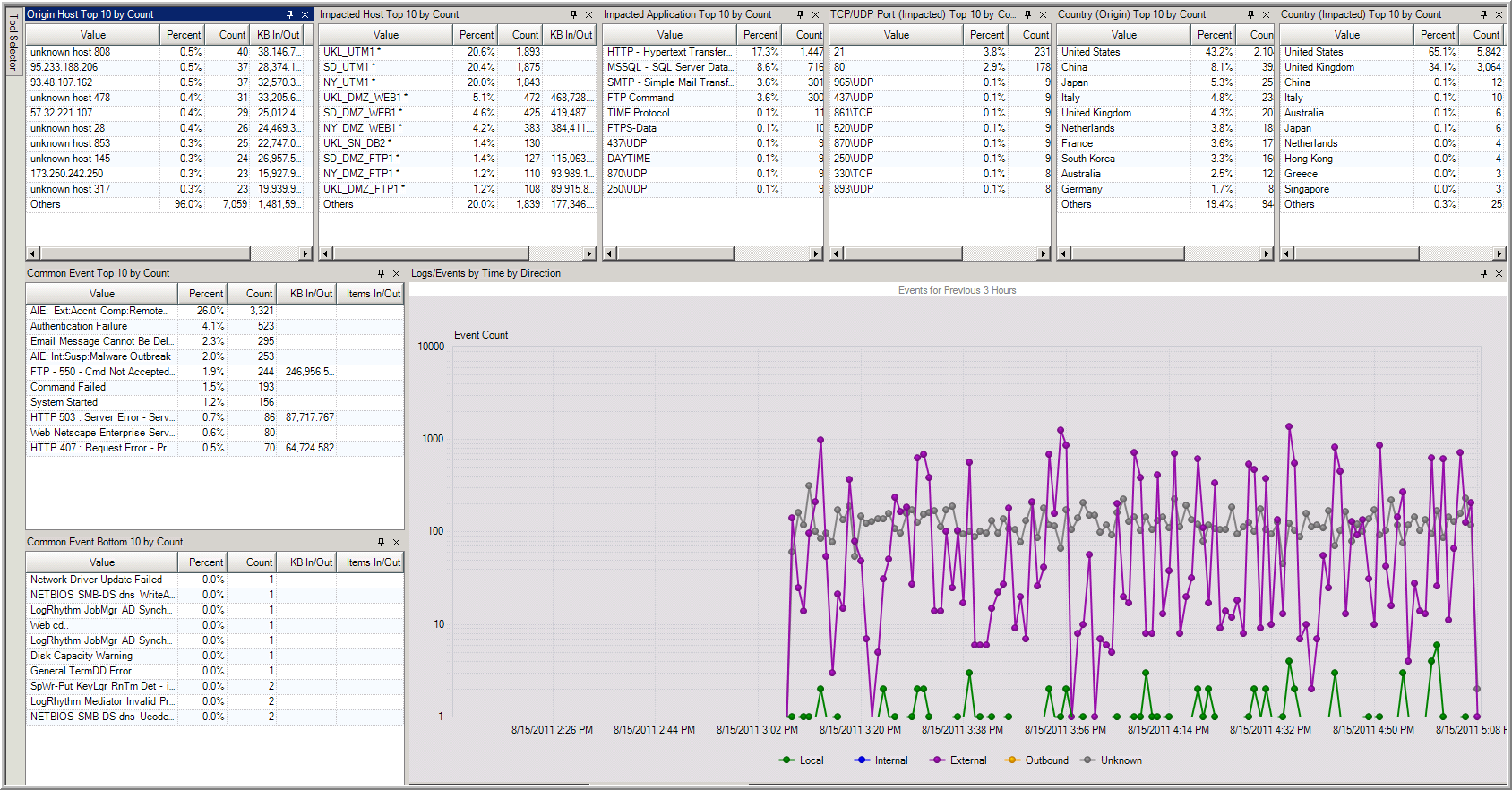The width and height of the screenshot is (1512, 790).
Task: Close the Country (Impacted) Top 10 panel
Action: (1499, 14)
